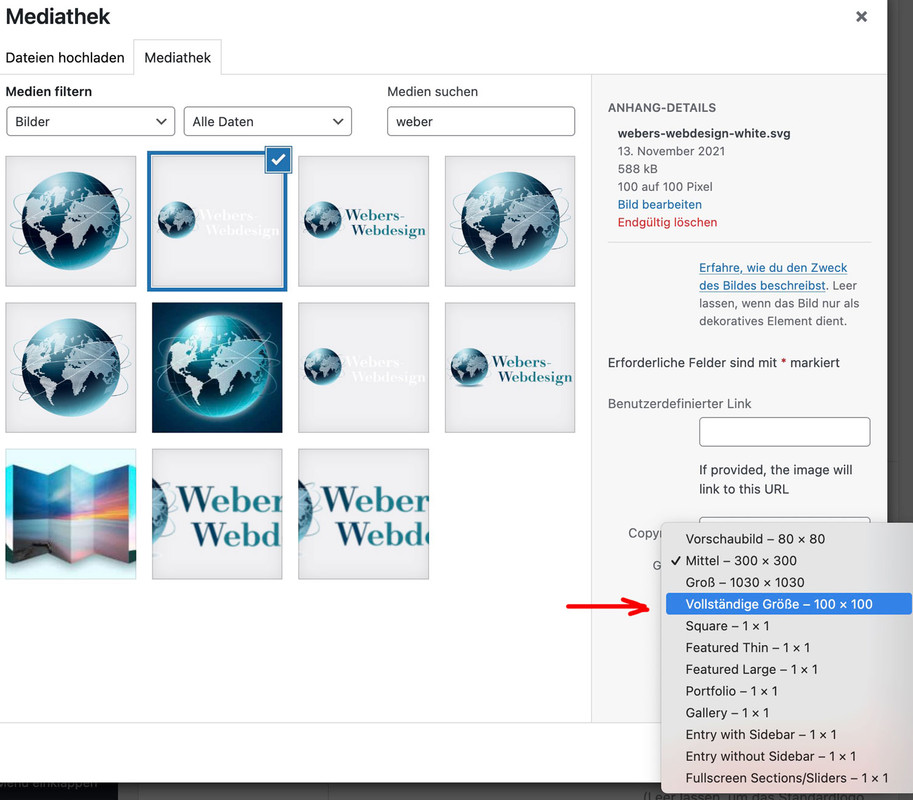Select the last globe thumbnail in top row
This screenshot has width=913, height=800.
510,221
